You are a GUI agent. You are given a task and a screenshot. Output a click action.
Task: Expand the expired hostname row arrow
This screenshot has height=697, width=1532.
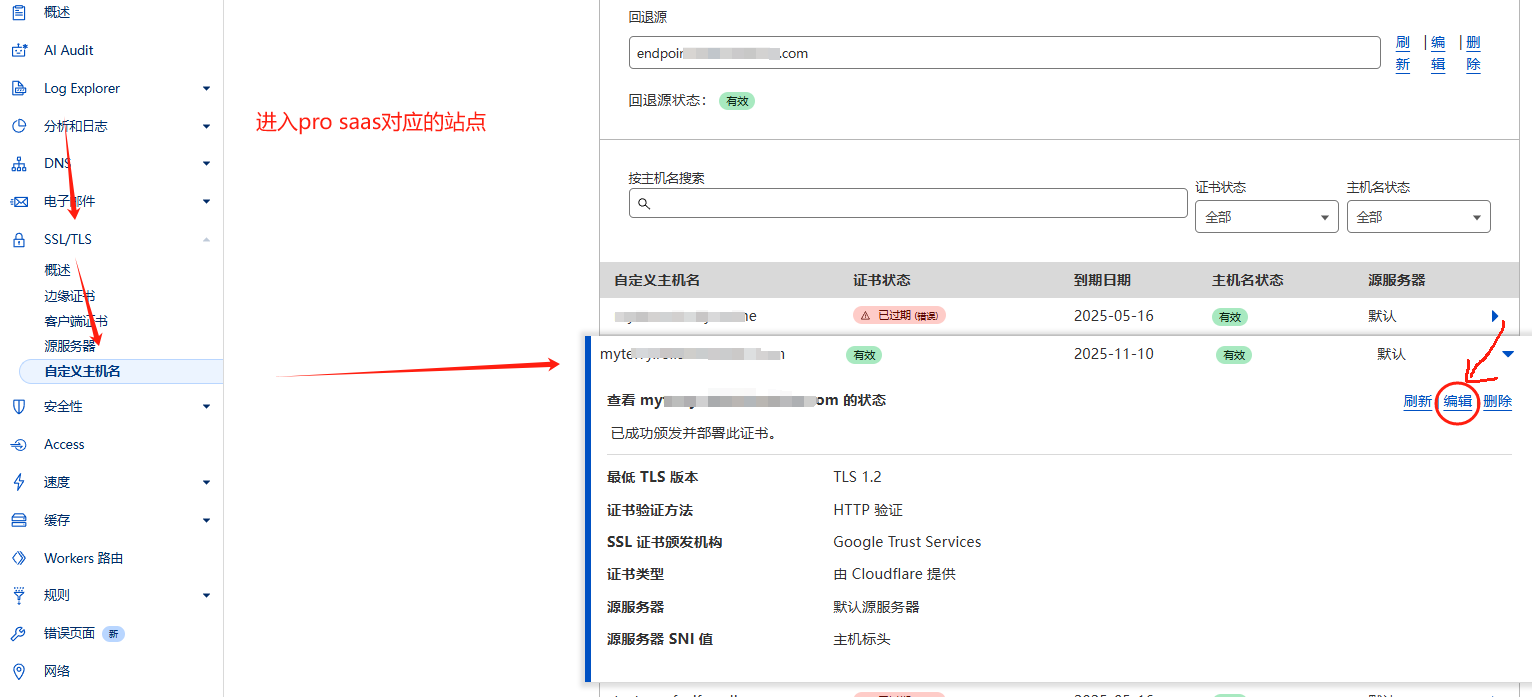pyautogui.click(x=1495, y=316)
